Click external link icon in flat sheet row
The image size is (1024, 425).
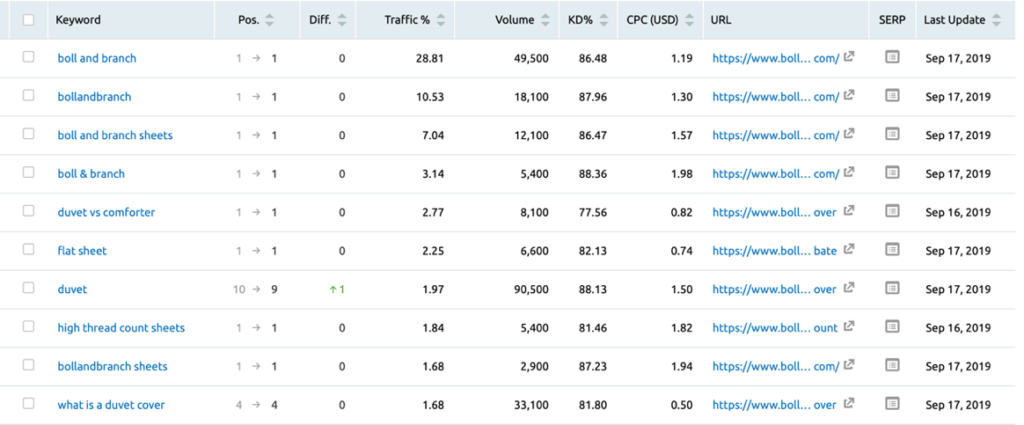849,249
